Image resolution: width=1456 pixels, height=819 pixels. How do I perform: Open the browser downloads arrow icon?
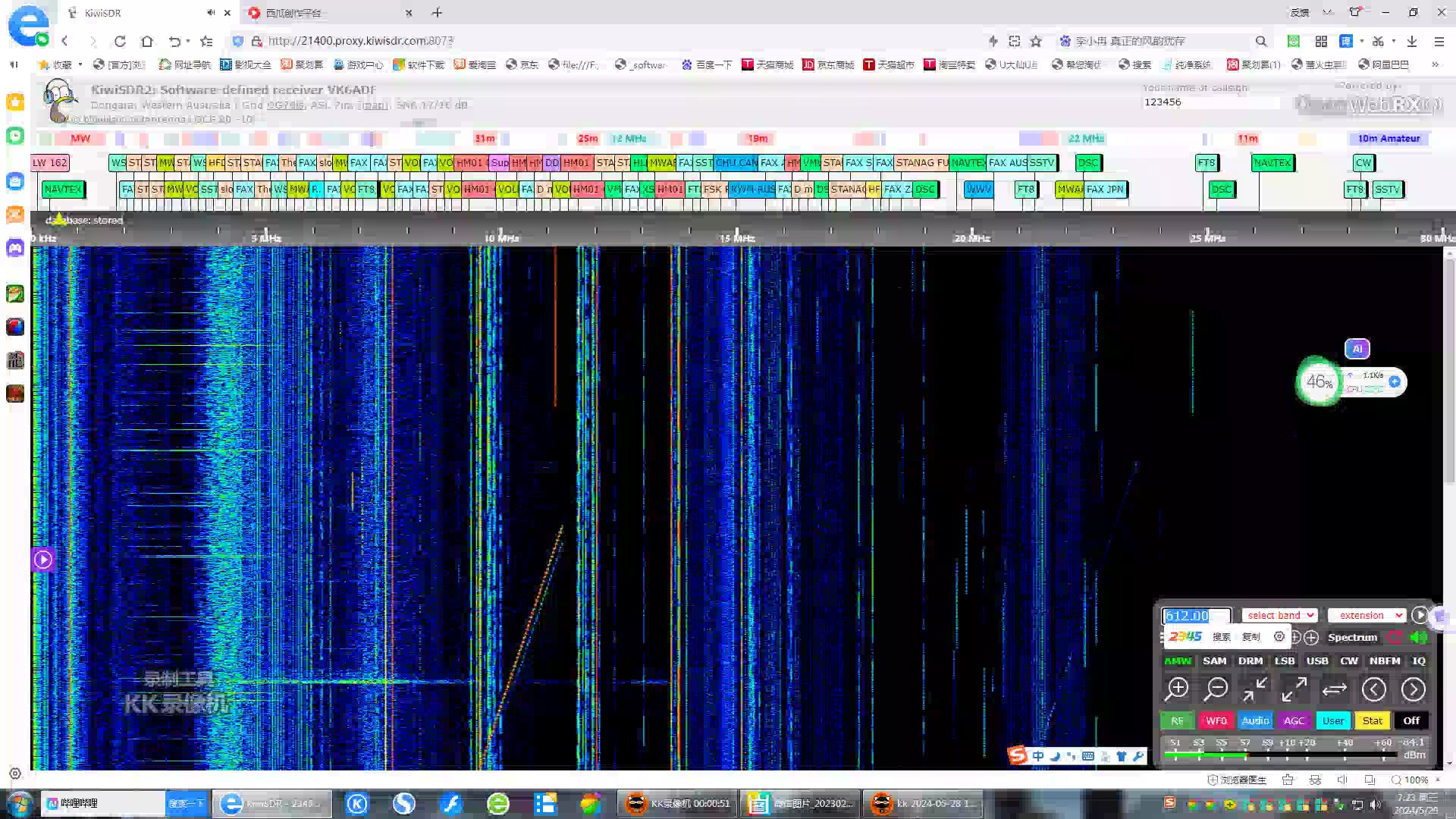1412,41
